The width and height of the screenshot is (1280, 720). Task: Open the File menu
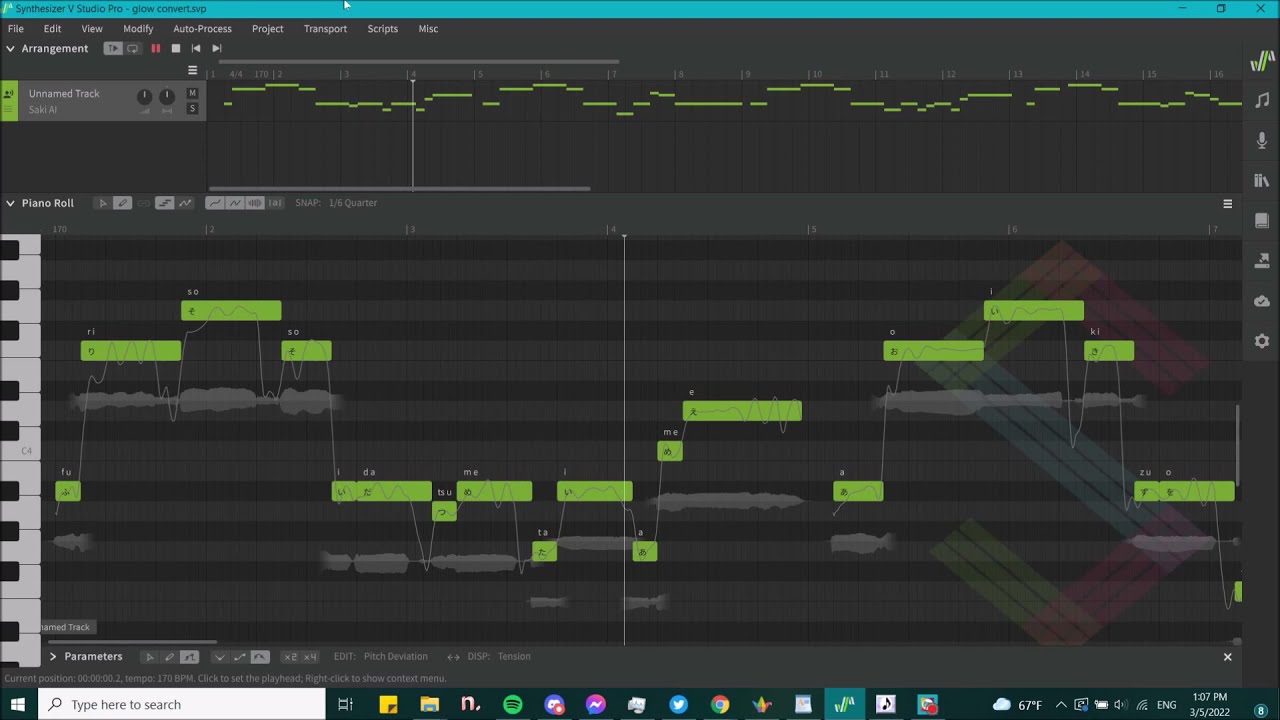point(16,29)
